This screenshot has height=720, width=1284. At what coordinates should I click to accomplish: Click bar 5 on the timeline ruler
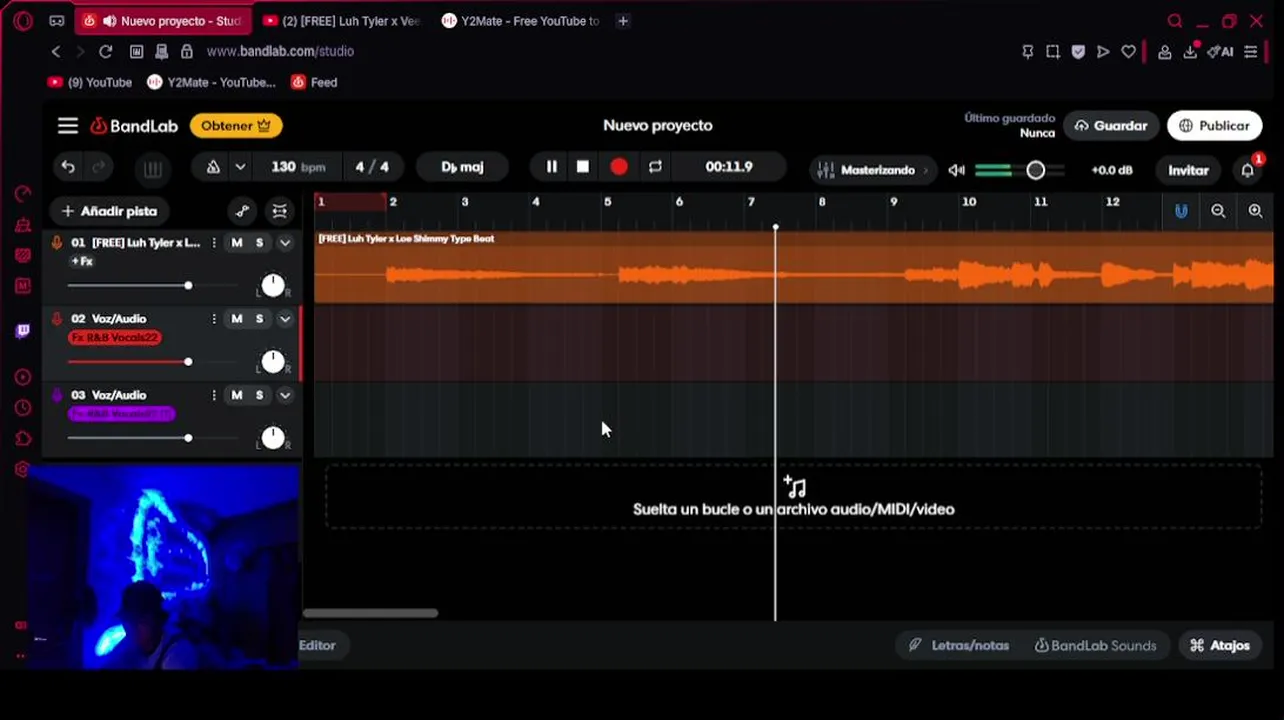pyautogui.click(x=607, y=202)
